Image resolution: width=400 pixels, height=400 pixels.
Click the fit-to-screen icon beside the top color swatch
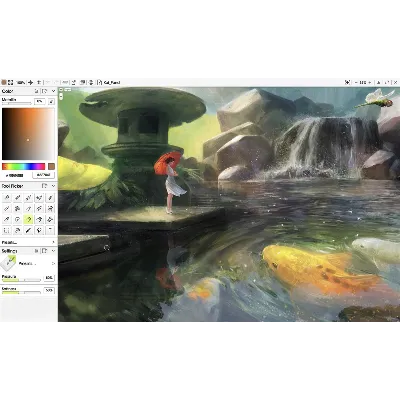coord(11,82)
